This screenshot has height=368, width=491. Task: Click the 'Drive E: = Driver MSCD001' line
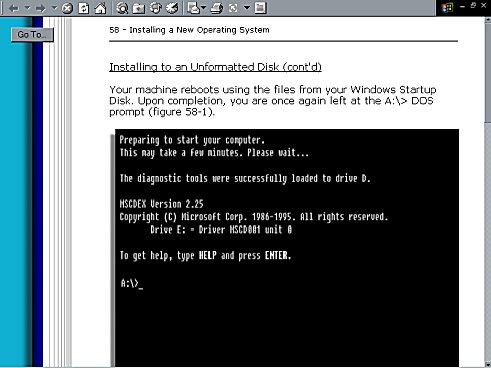(221, 229)
